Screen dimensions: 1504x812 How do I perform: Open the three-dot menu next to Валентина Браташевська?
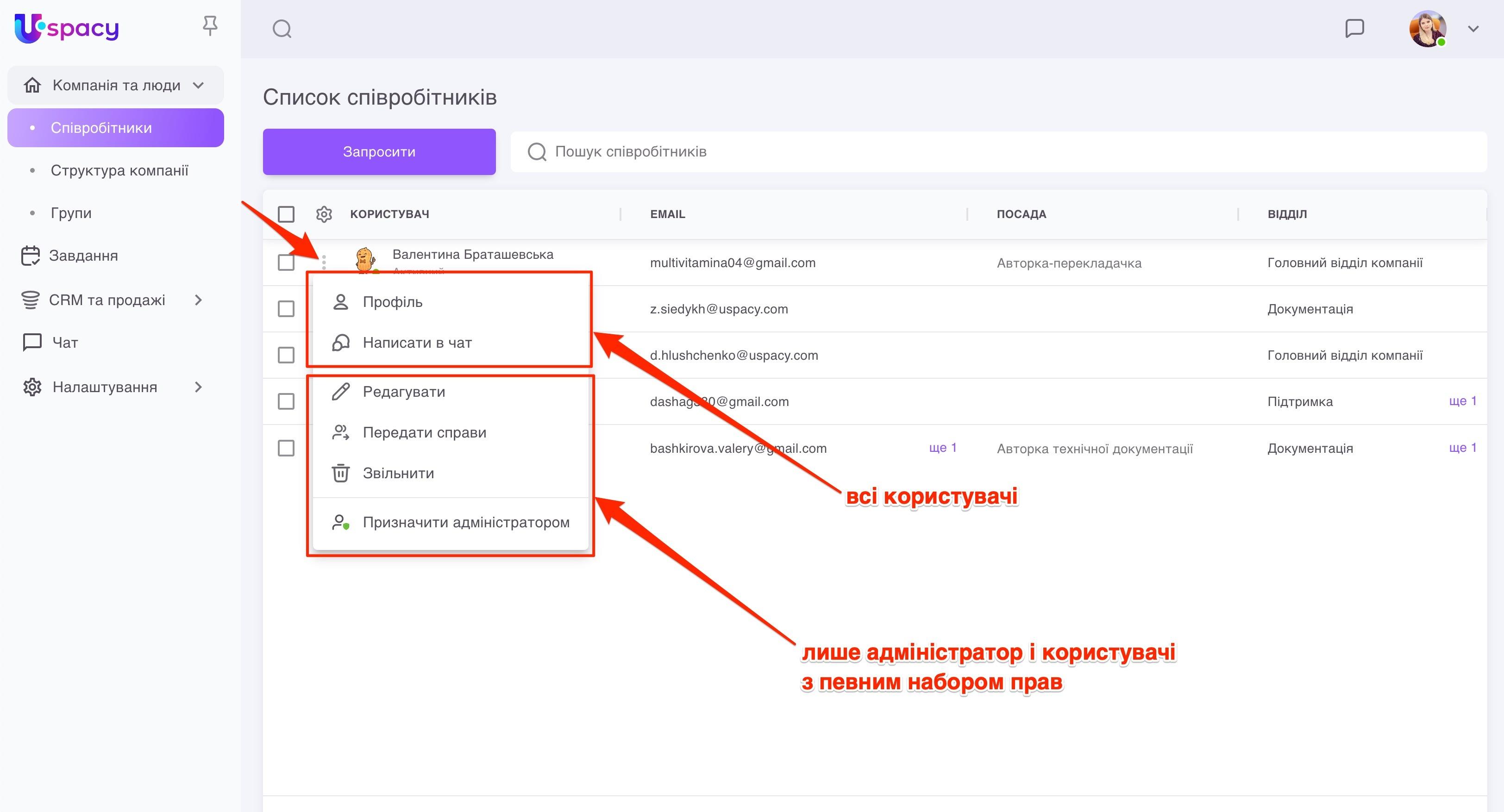click(x=324, y=262)
